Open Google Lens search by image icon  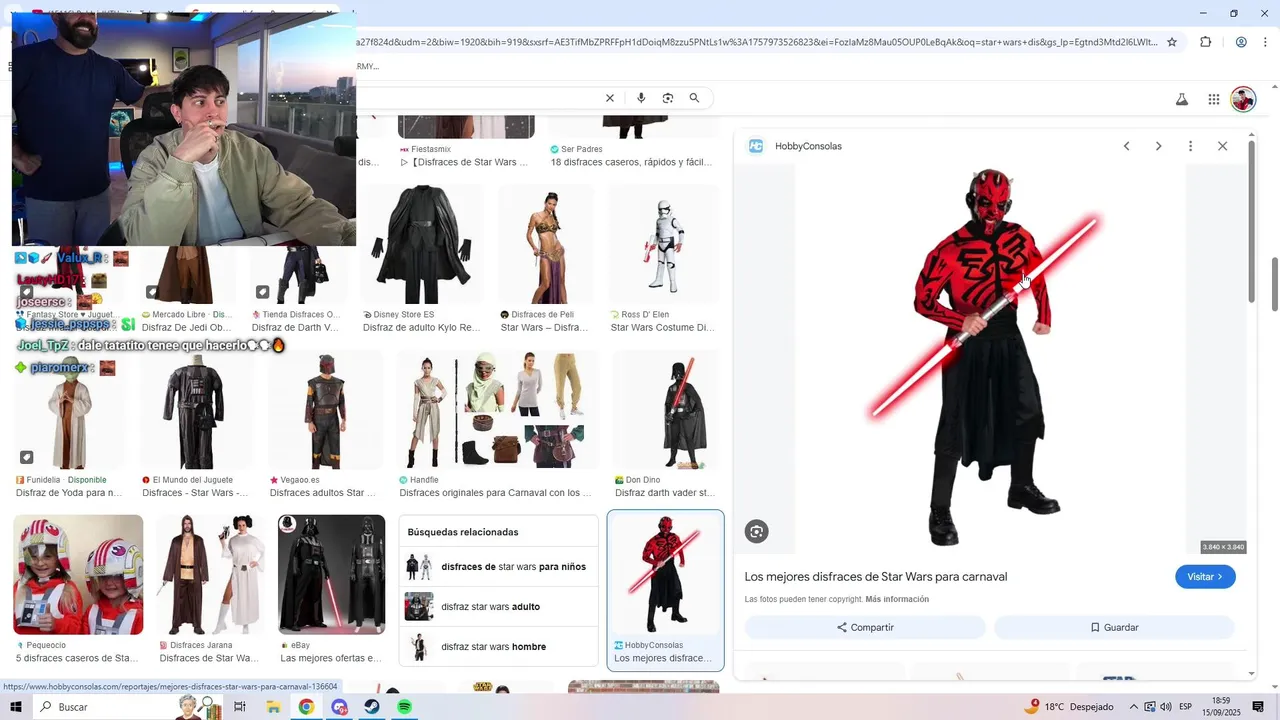pyautogui.click(x=667, y=98)
